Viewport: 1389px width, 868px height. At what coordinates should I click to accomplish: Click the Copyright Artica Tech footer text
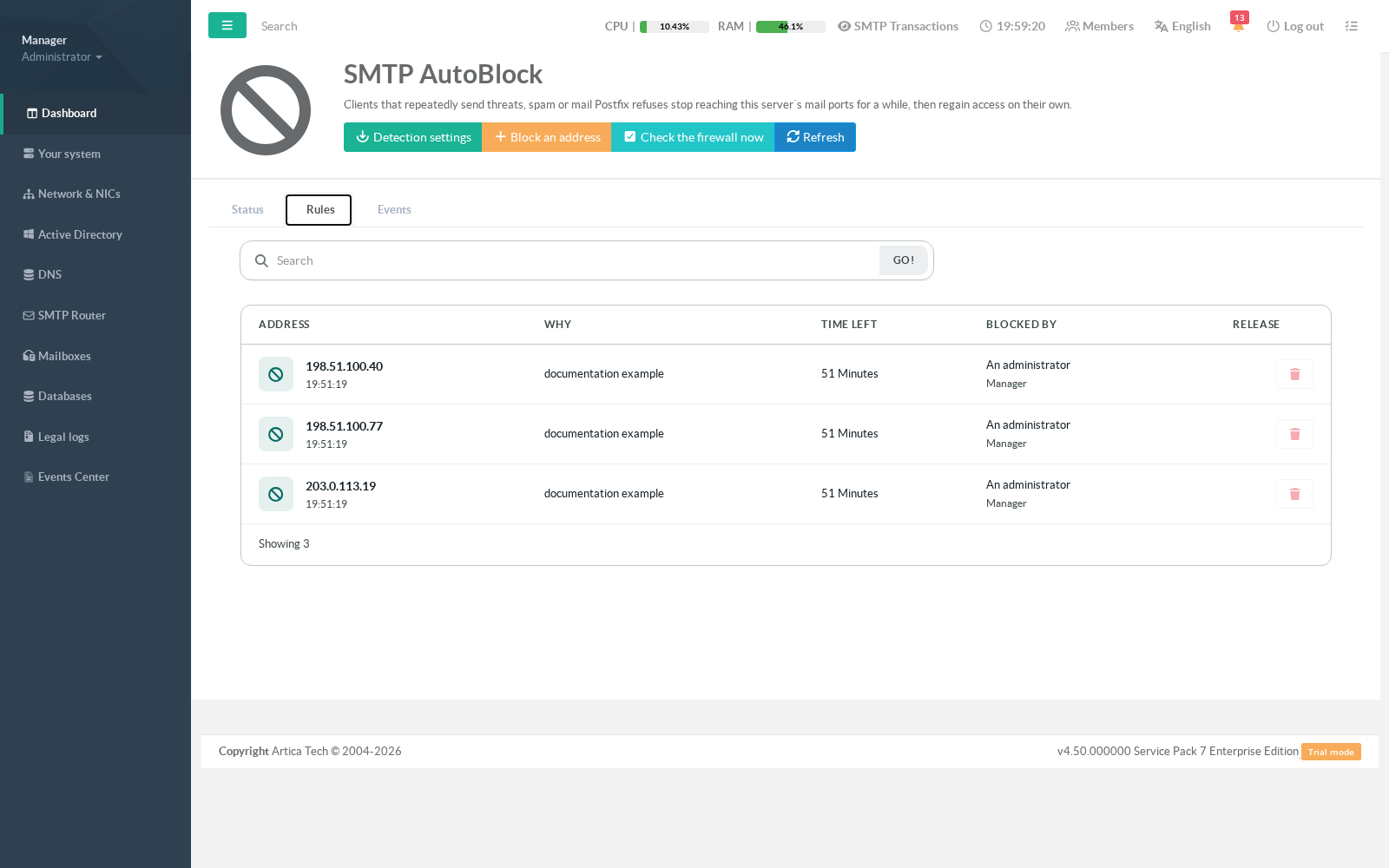310,751
